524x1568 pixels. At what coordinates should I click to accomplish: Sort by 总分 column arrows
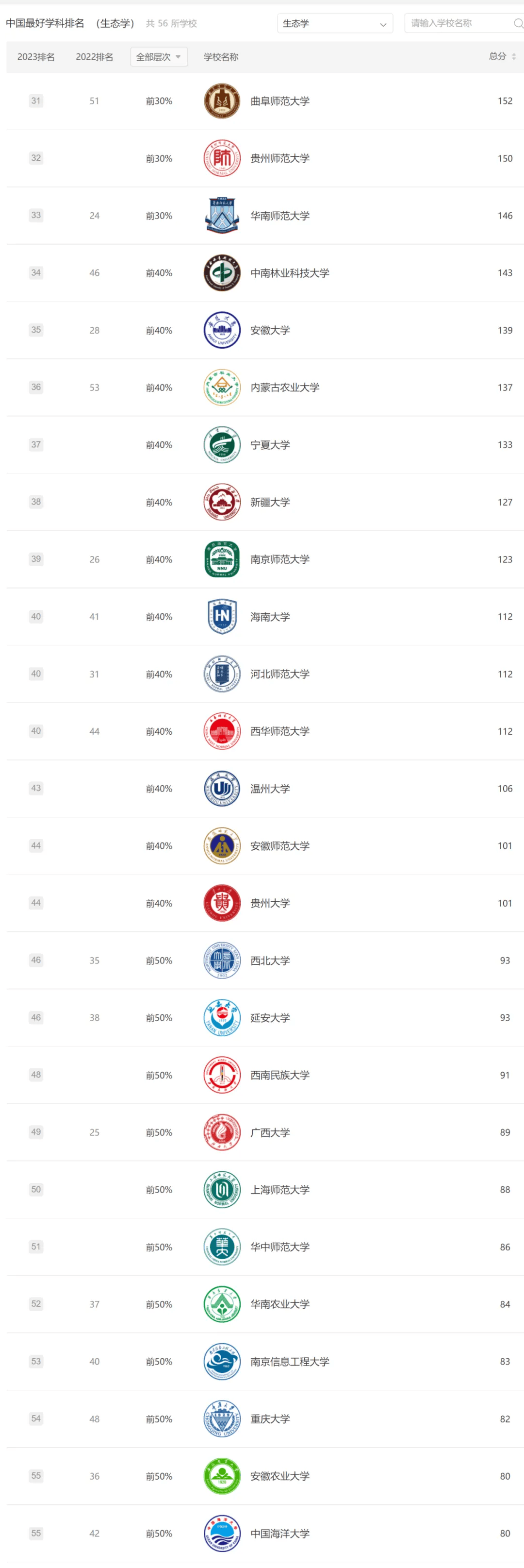[514, 57]
